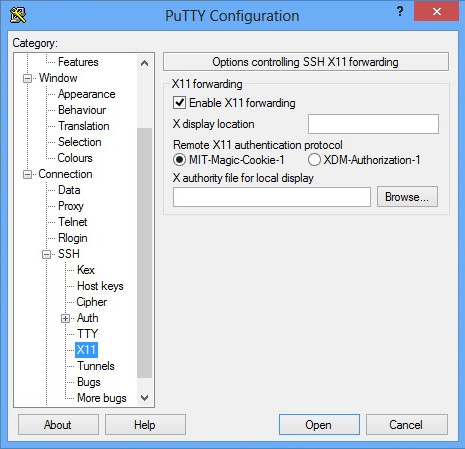Click the Open button
The width and height of the screenshot is (465, 449).
coord(319,425)
